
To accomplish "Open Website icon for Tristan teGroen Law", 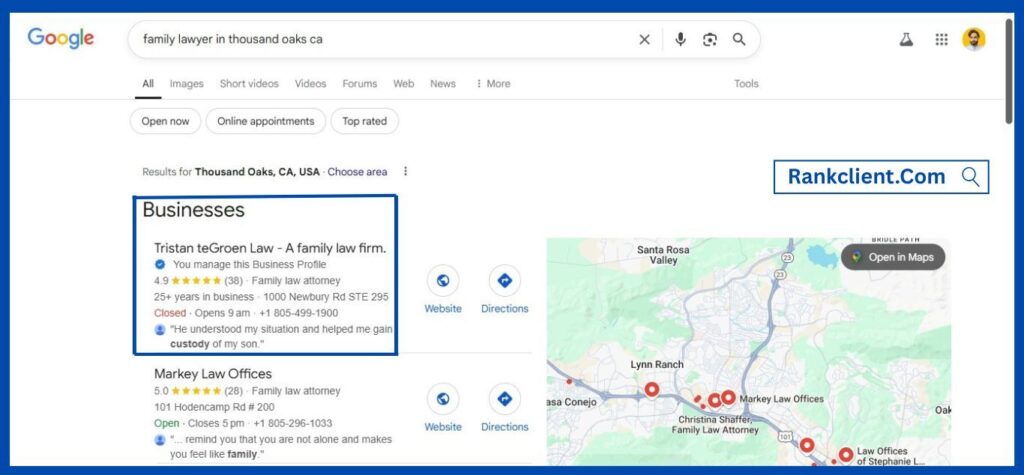I will (443, 281).
